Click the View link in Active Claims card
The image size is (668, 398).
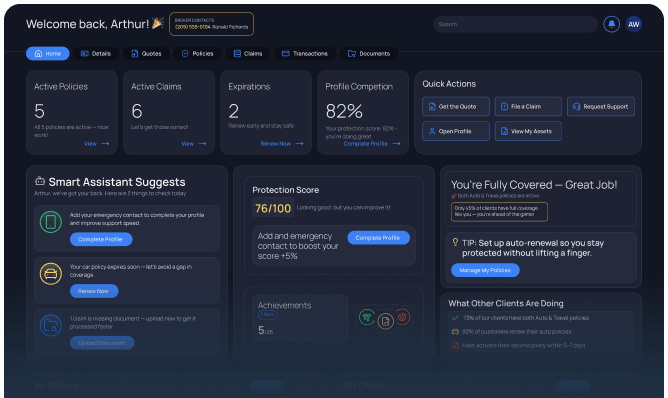tap(187, 144)
